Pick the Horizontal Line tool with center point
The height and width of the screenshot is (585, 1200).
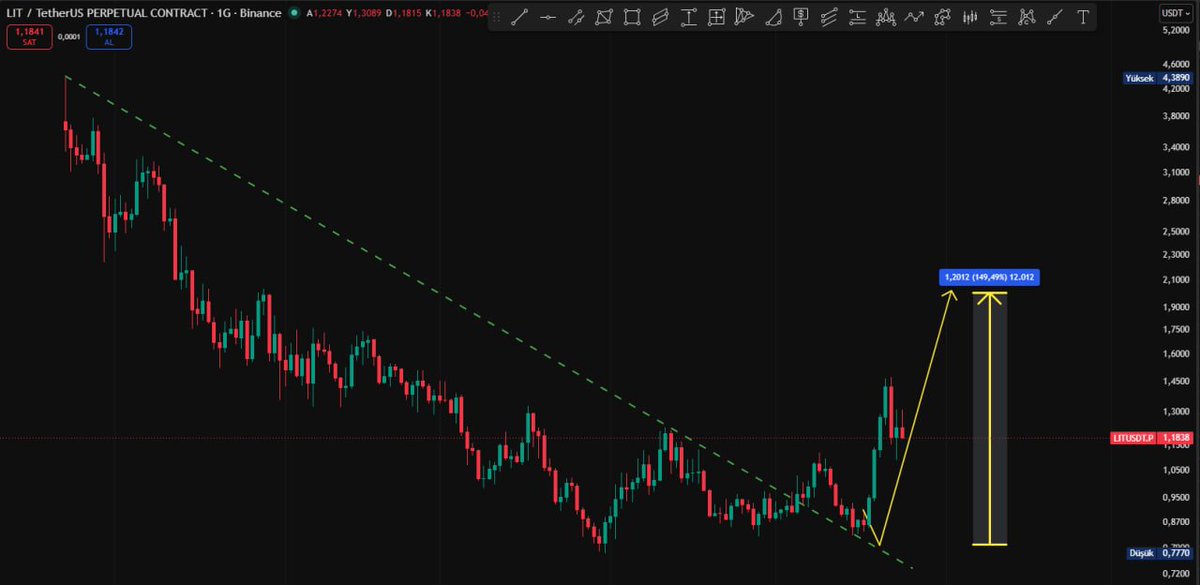point(548,17)
